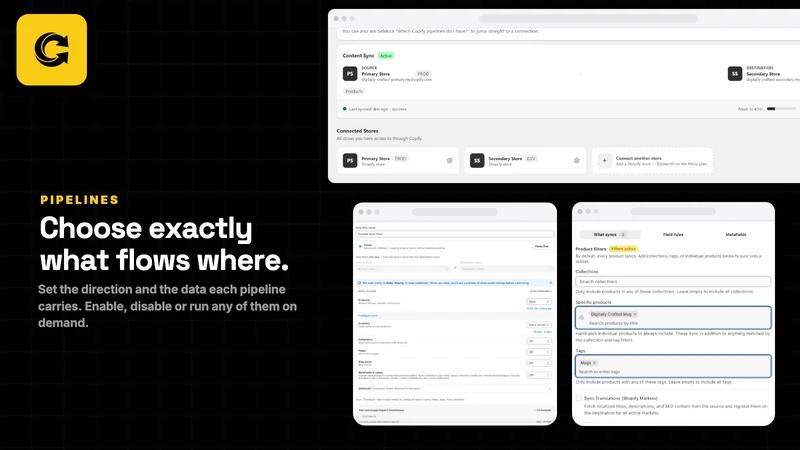Switch to the Metafields tab
This screenshot has width=800, height=450.
736,235
